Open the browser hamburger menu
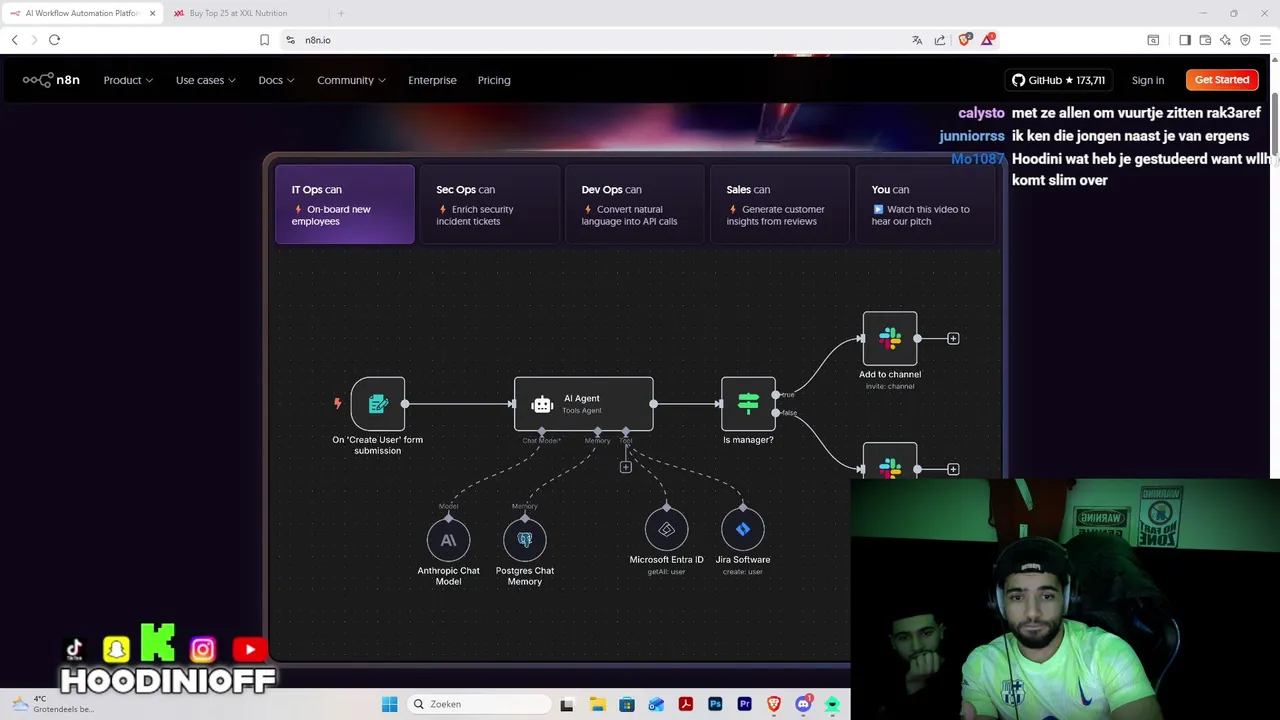Screen dimensions: 1280x720 coord(1265,40)
